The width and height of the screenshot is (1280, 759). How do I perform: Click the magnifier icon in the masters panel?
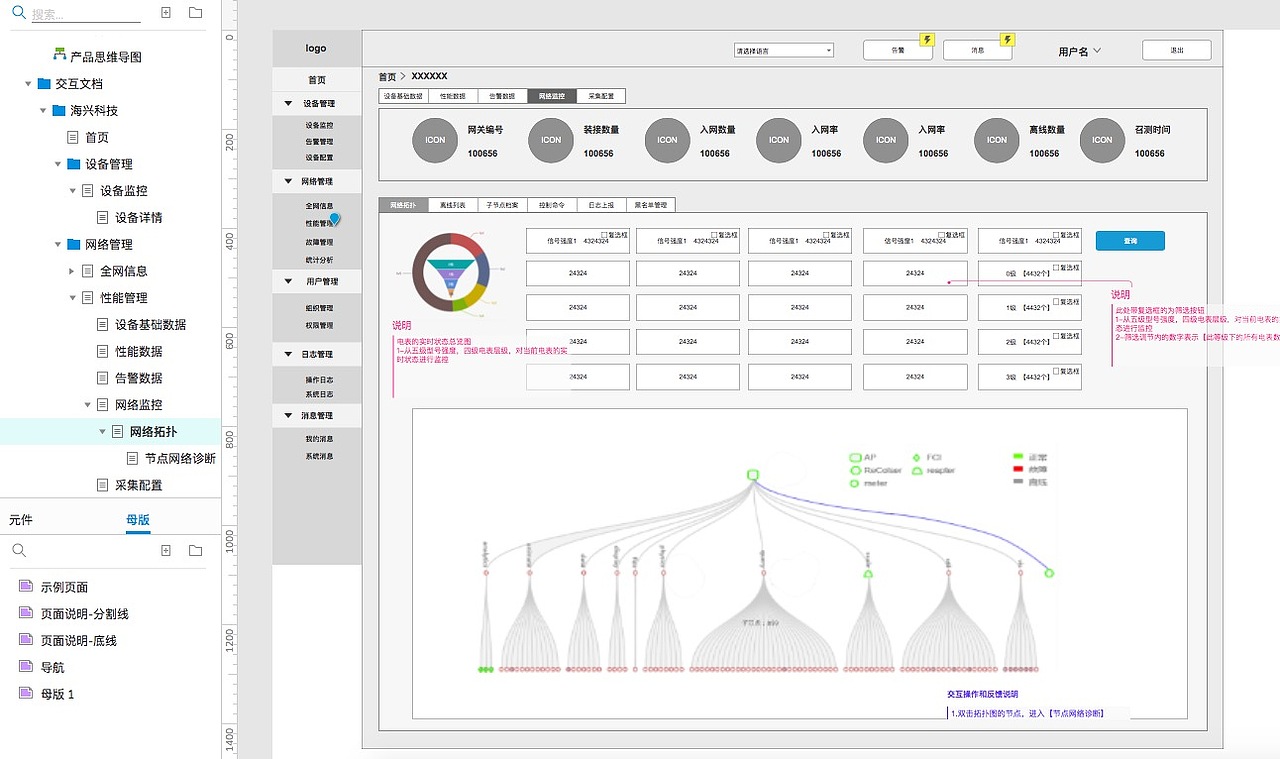[19, 550]
